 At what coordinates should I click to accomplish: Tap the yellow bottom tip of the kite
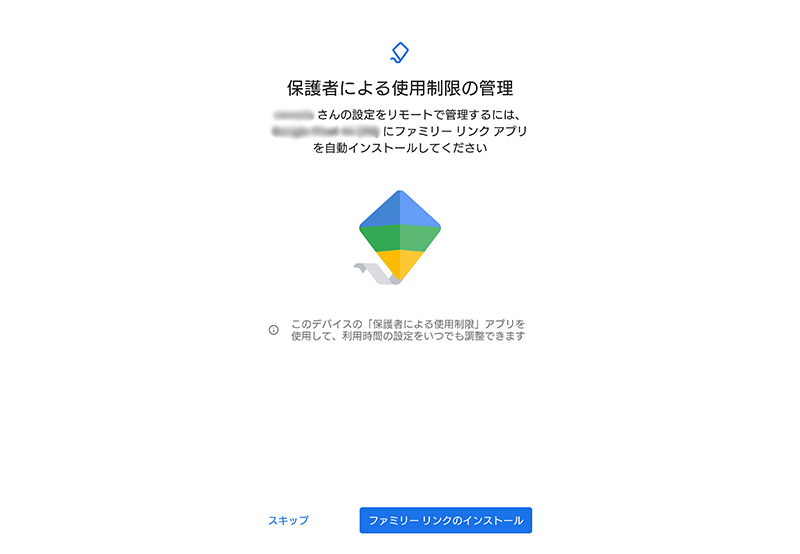(400, 264)
